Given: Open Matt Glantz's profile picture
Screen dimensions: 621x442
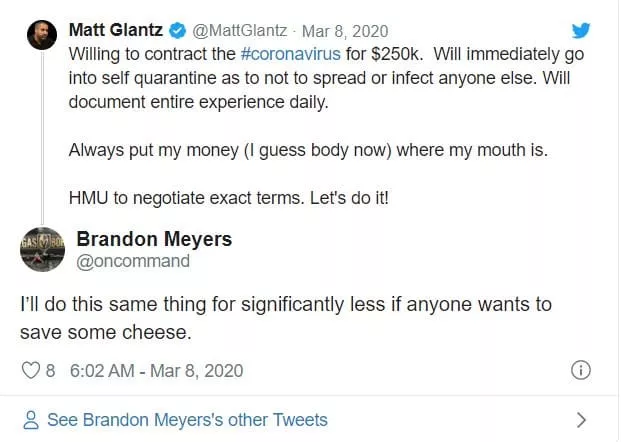Looking at the screenshot, I should [x=41, y=37].
